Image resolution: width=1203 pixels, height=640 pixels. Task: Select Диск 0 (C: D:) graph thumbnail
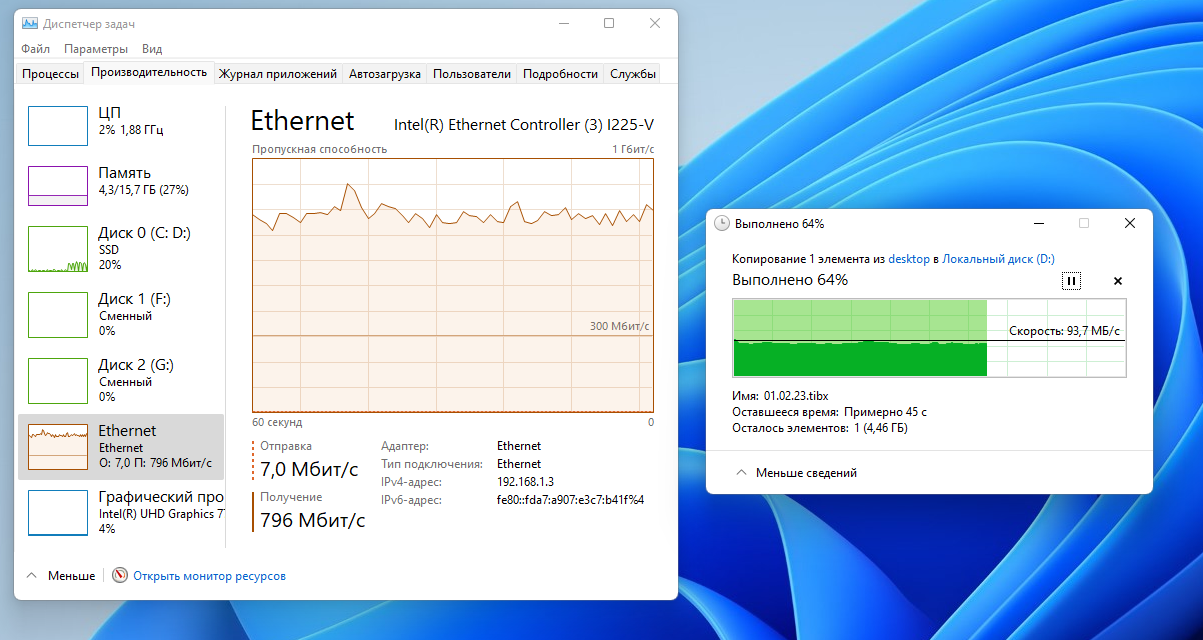[x=58, y=249]
